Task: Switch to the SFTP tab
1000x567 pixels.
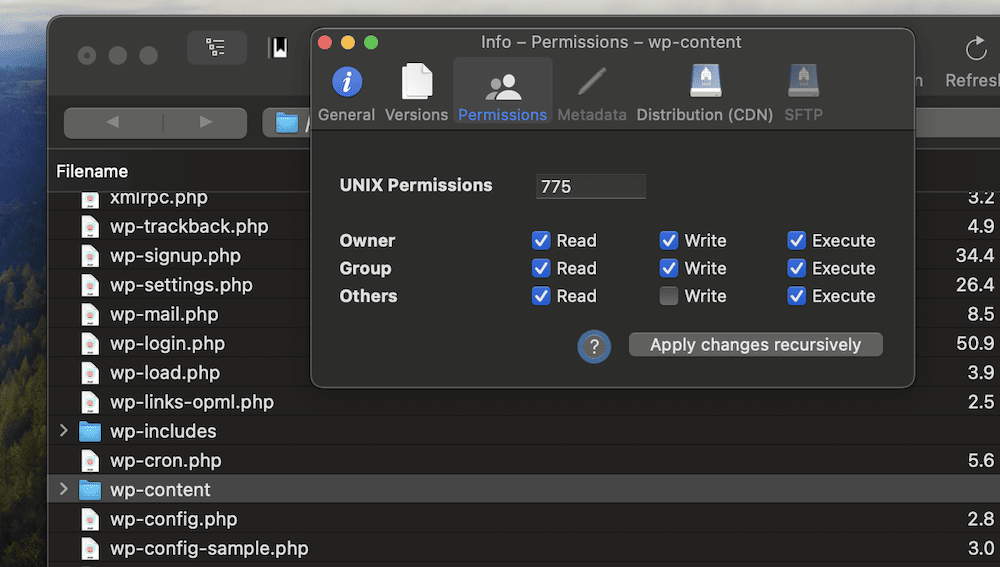Action: 804,93
